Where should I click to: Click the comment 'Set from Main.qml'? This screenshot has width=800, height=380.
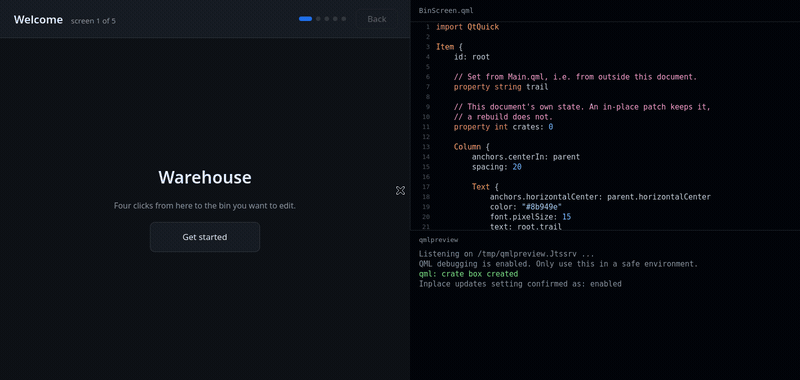click(575, 77)
